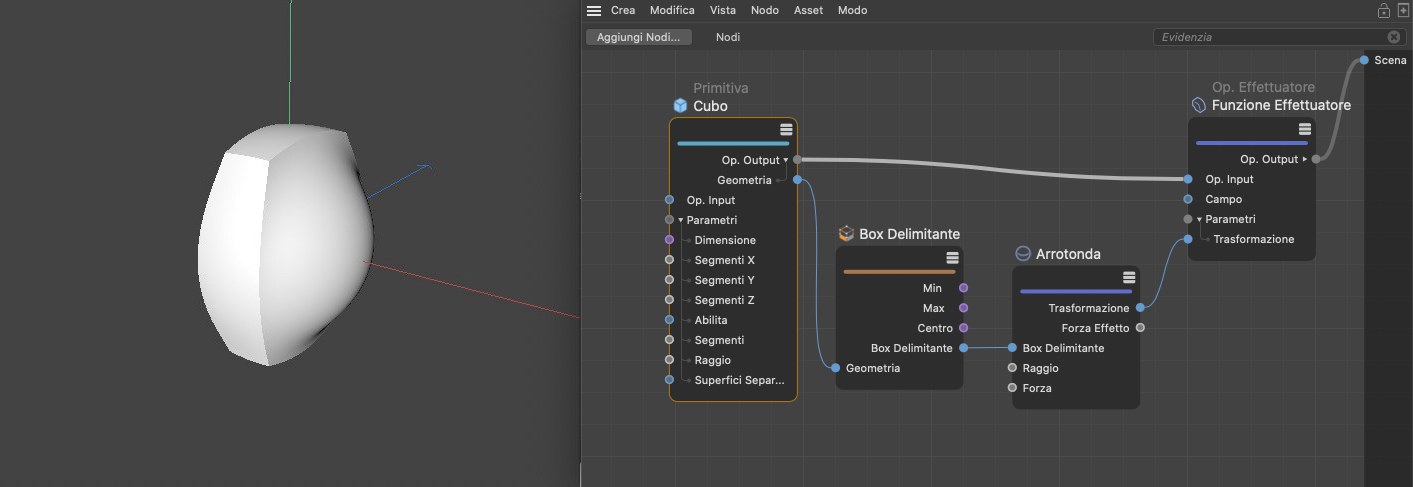Collapse the Parametri group in Cubo node

tap(681, 220)
